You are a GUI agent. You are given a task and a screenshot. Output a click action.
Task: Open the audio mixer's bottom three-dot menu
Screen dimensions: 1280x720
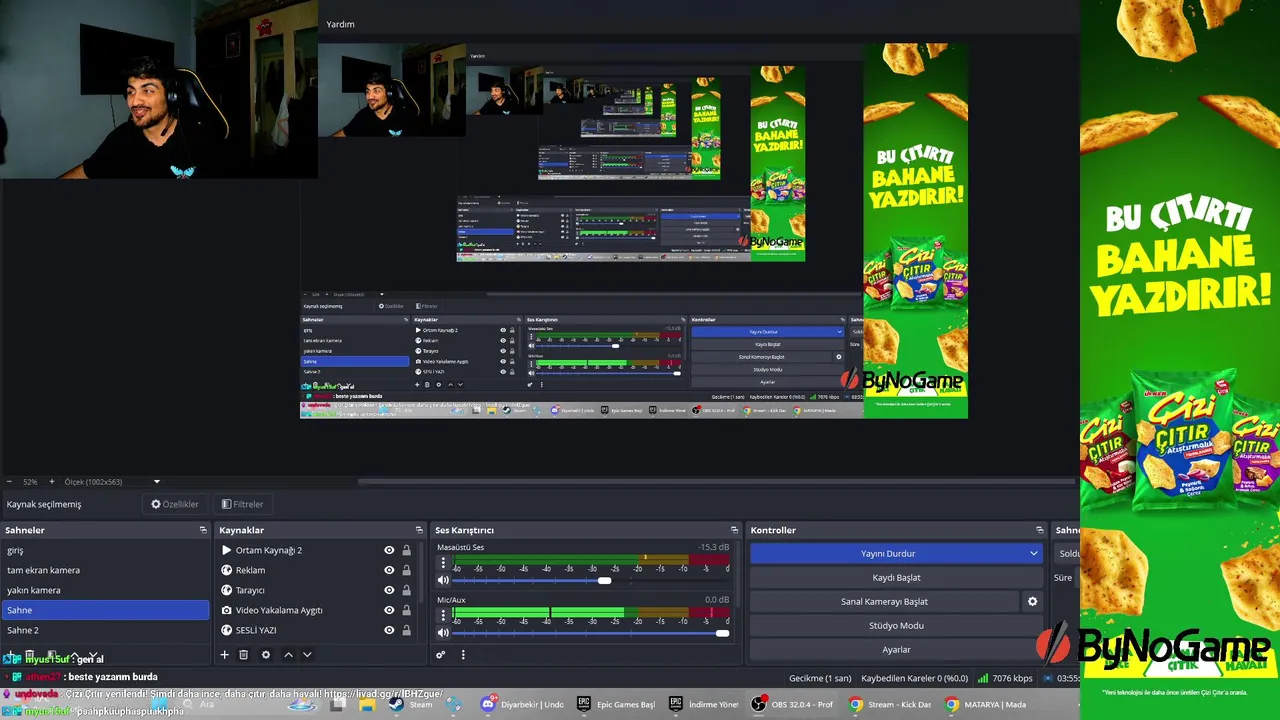pyautogui.click(x=463, y=655)
